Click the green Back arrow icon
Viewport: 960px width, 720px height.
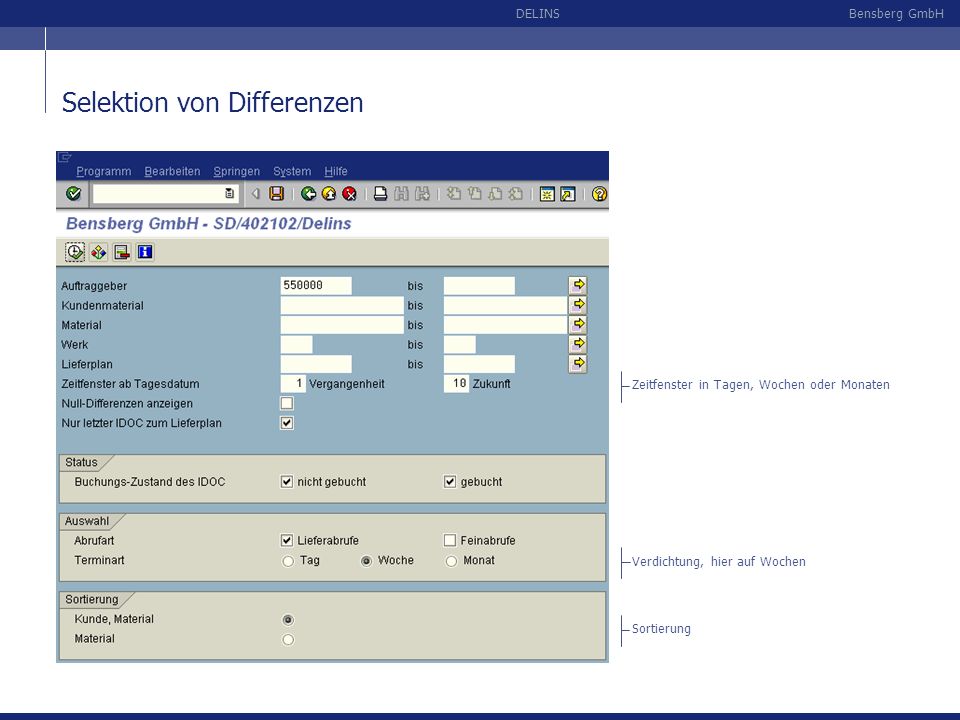click(309, 194)
